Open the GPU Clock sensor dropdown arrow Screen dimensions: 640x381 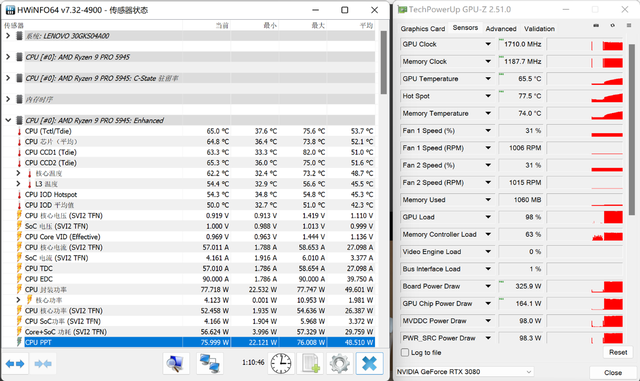coord(488,44)
